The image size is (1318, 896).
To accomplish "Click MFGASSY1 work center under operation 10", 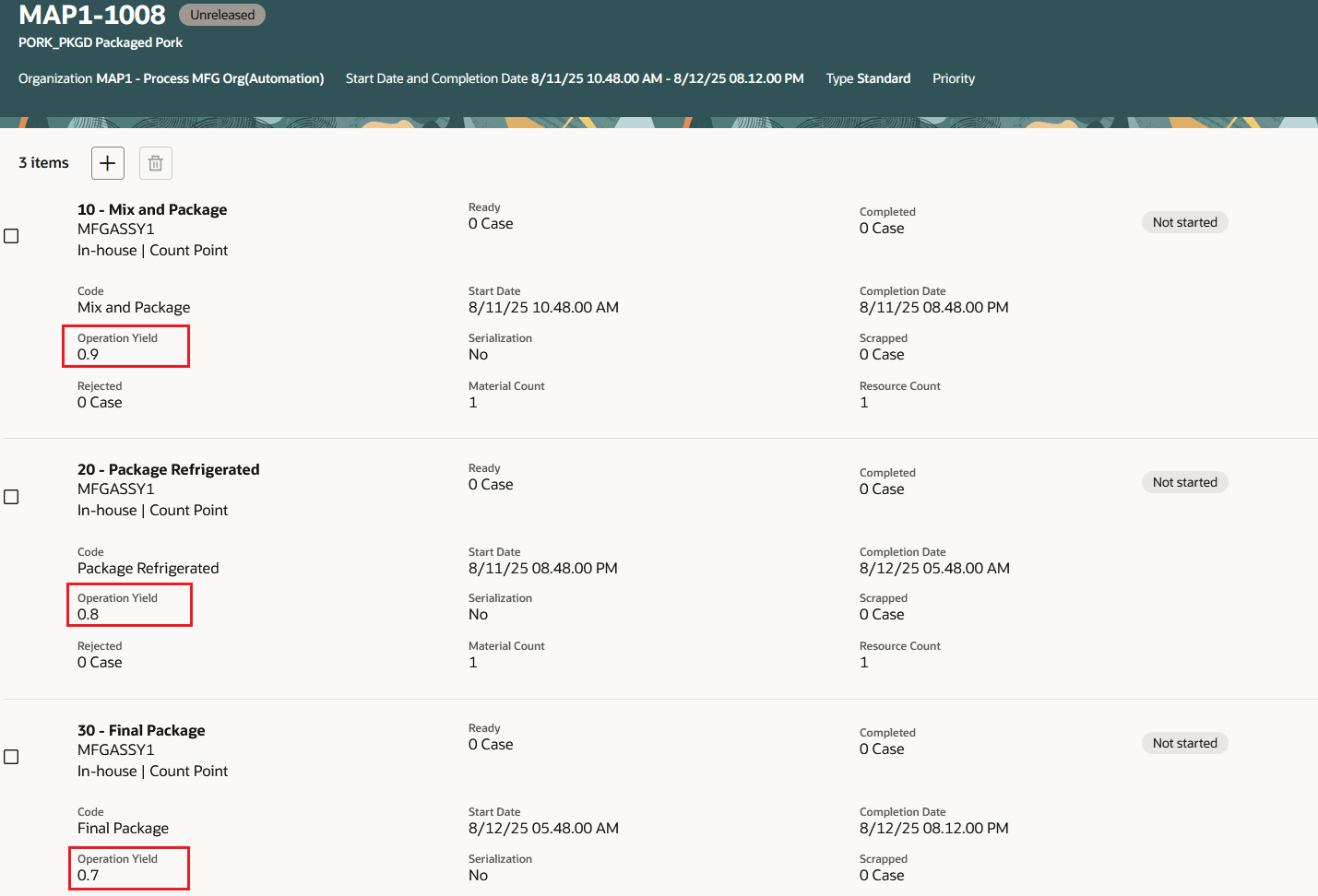I will pos(116,230).
